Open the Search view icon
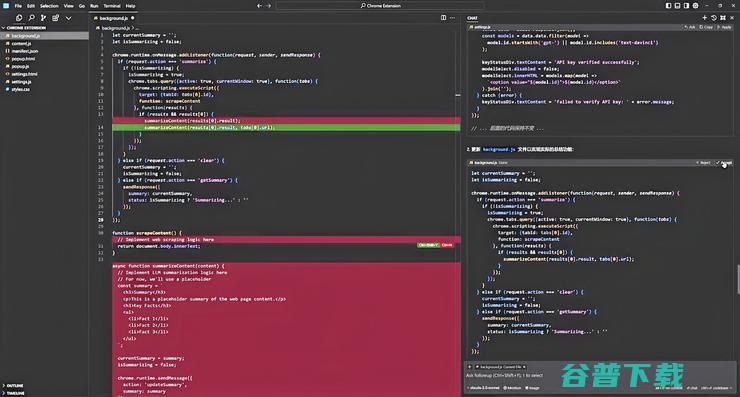The width and height of the screenshot is (740, 397). 31,18
